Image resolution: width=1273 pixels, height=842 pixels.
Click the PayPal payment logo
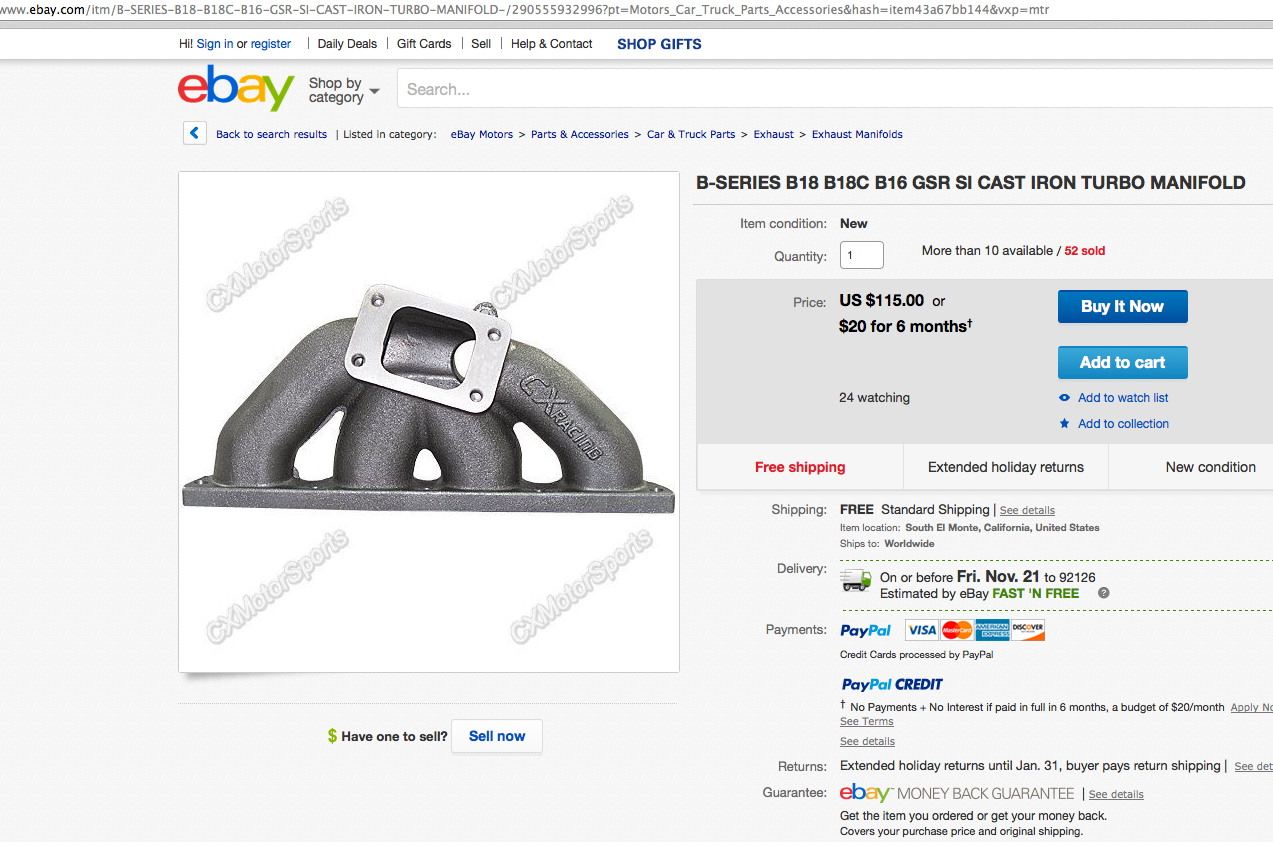(866, 631)
